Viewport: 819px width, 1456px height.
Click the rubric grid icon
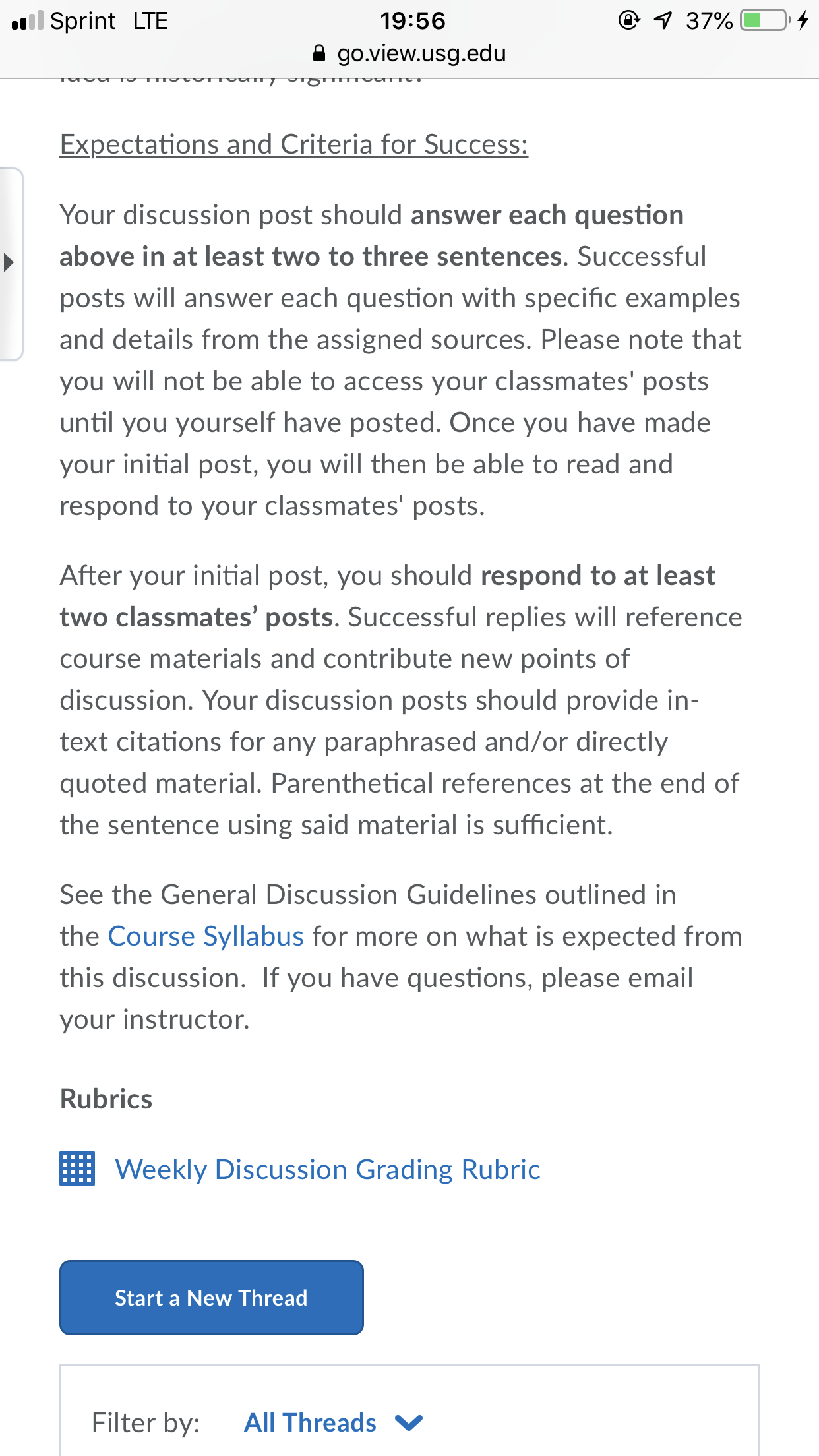click(77, 1168)
